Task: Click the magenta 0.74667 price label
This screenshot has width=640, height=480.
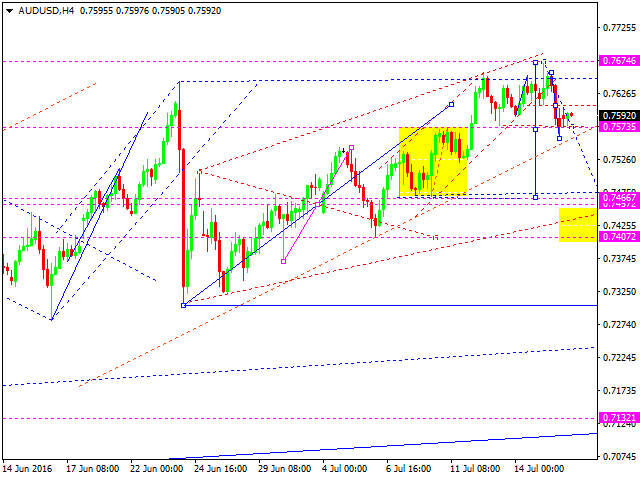Action: point(619,198)
